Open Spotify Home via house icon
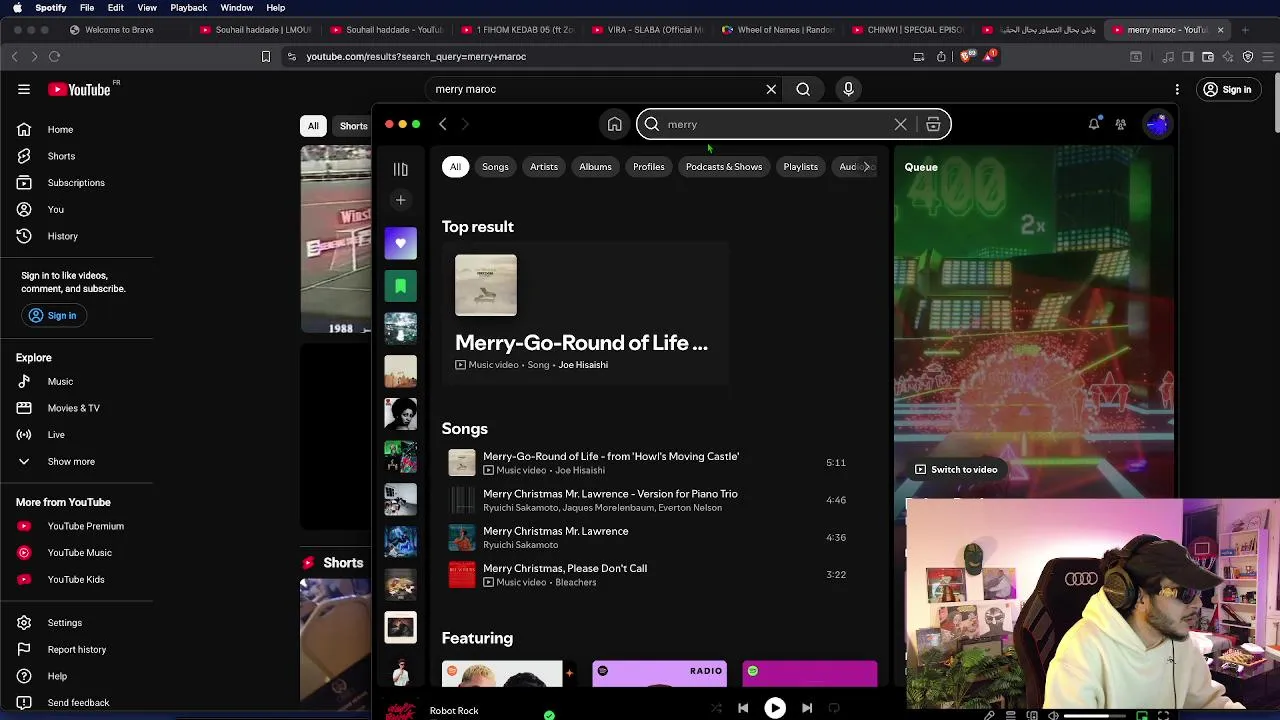 (614, 124)
